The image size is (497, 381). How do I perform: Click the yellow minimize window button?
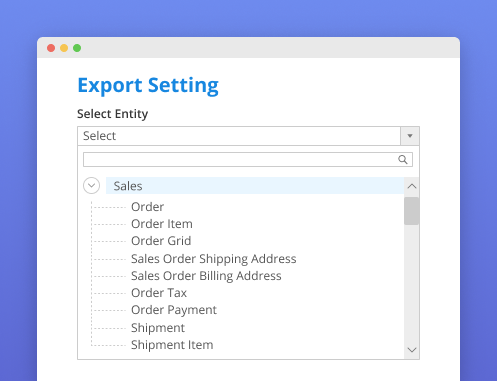click(x=64, y=48)
